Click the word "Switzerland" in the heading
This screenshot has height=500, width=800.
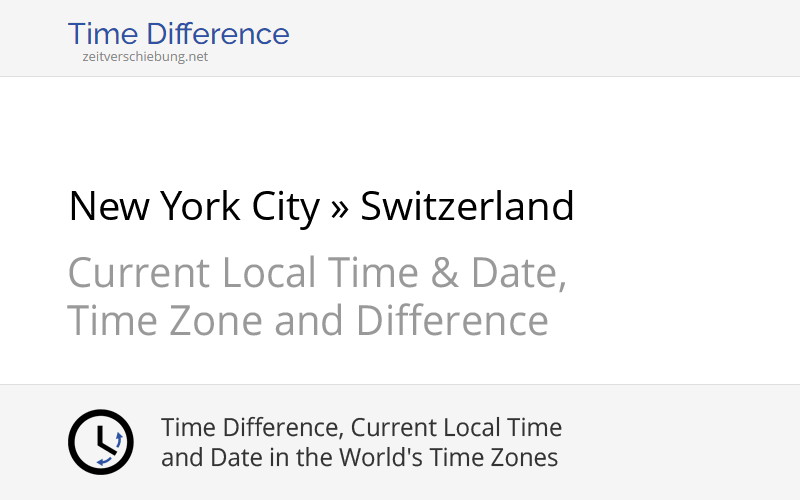[x=467, y=207]
